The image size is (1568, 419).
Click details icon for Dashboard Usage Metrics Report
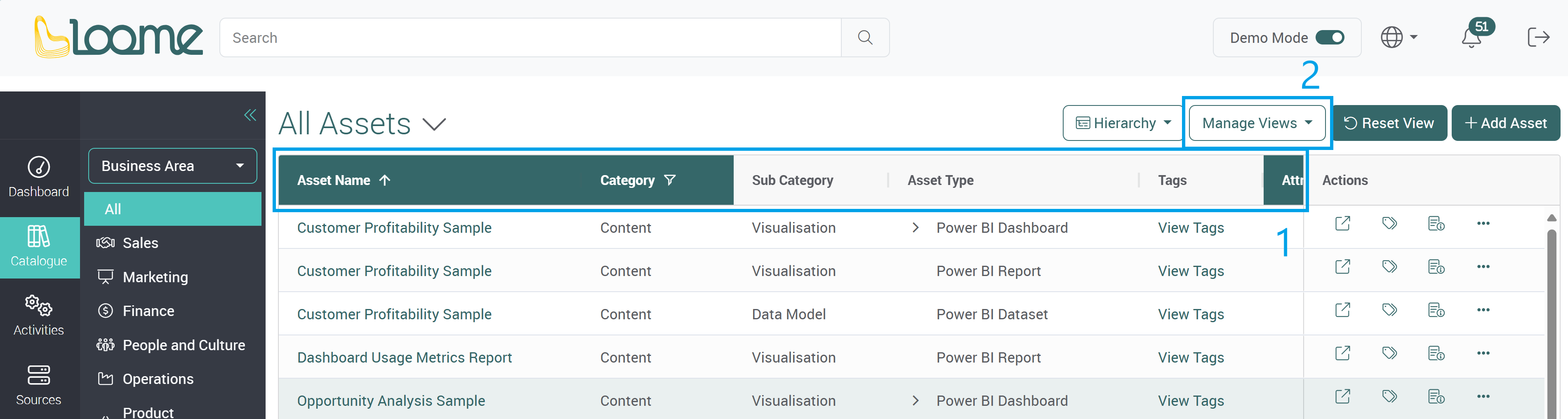point(1436,353)
